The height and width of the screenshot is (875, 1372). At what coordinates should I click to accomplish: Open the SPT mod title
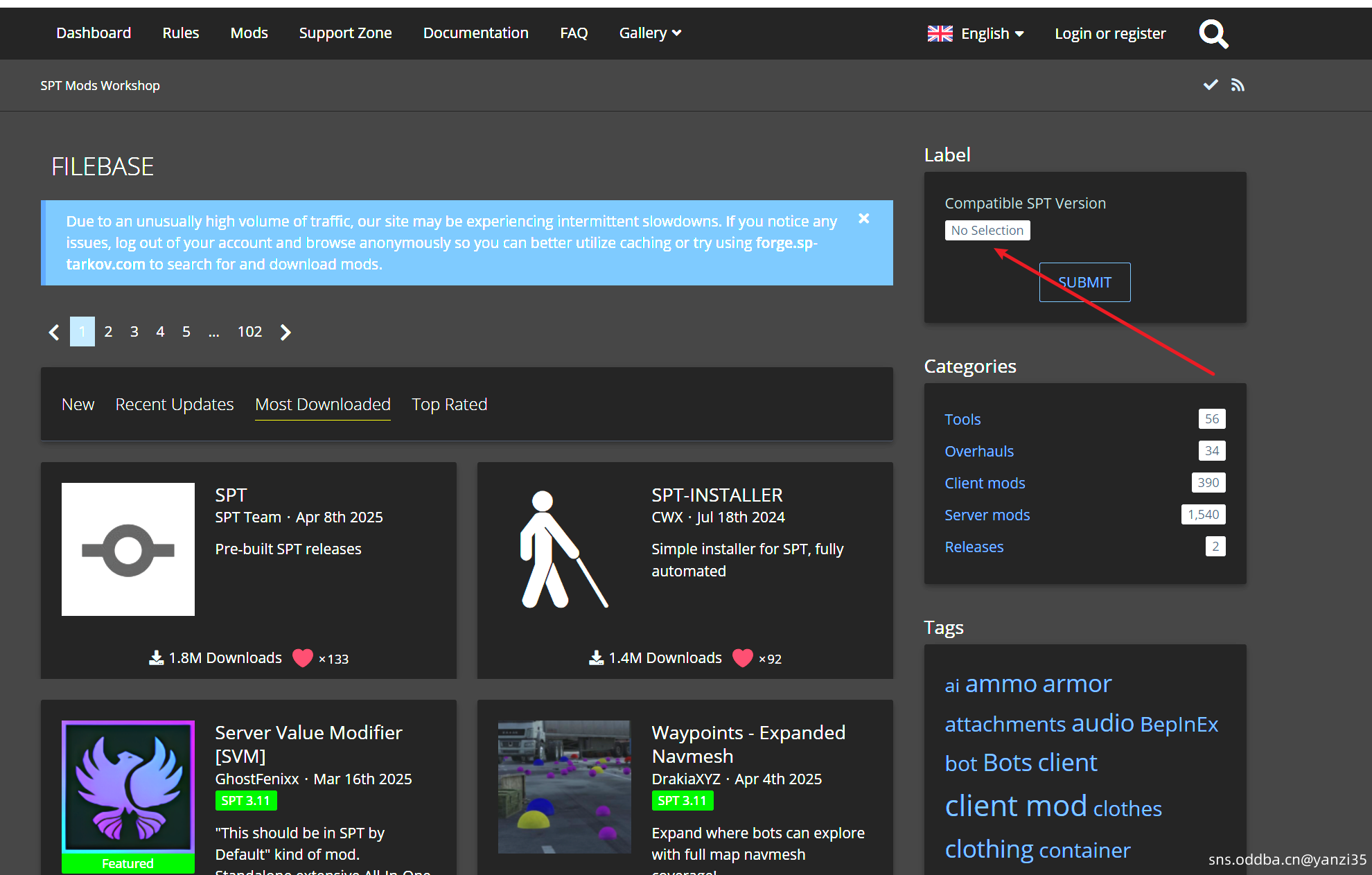[231, 495]
